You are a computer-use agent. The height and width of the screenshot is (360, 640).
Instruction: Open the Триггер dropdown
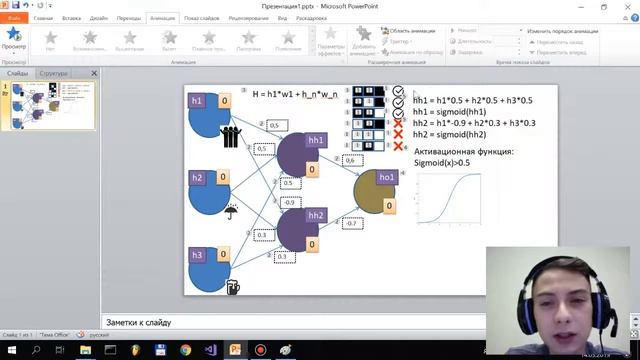click(397, 42)
